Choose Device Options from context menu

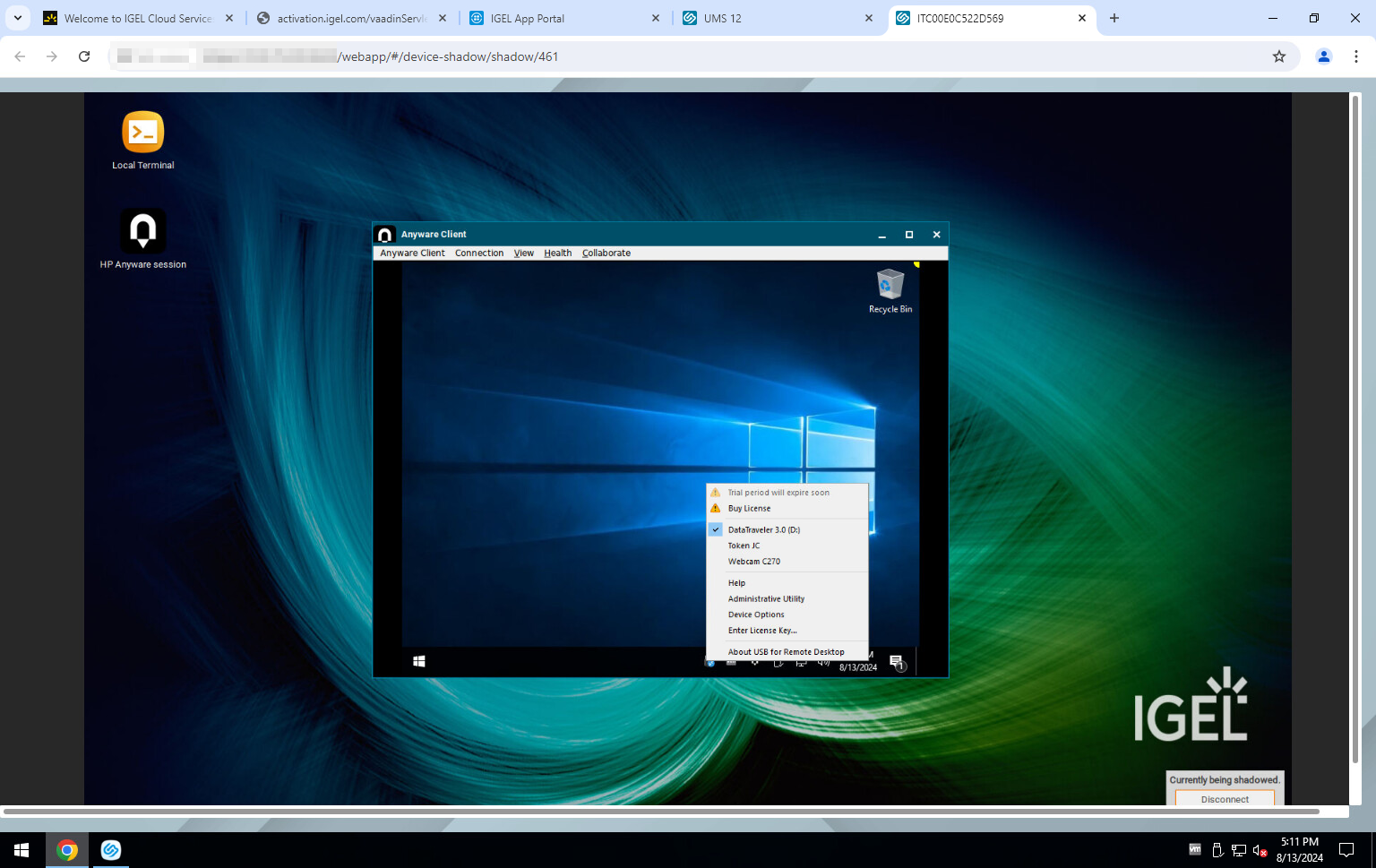click(x=756, y=614)
